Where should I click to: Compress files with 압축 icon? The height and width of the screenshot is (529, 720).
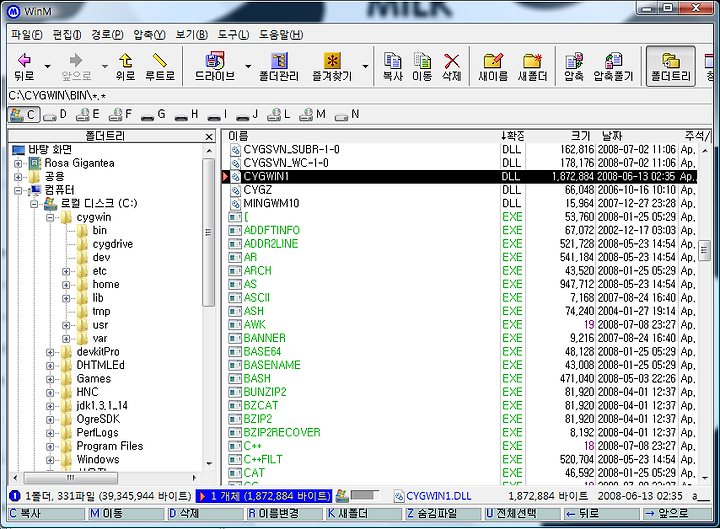[574, 67]
